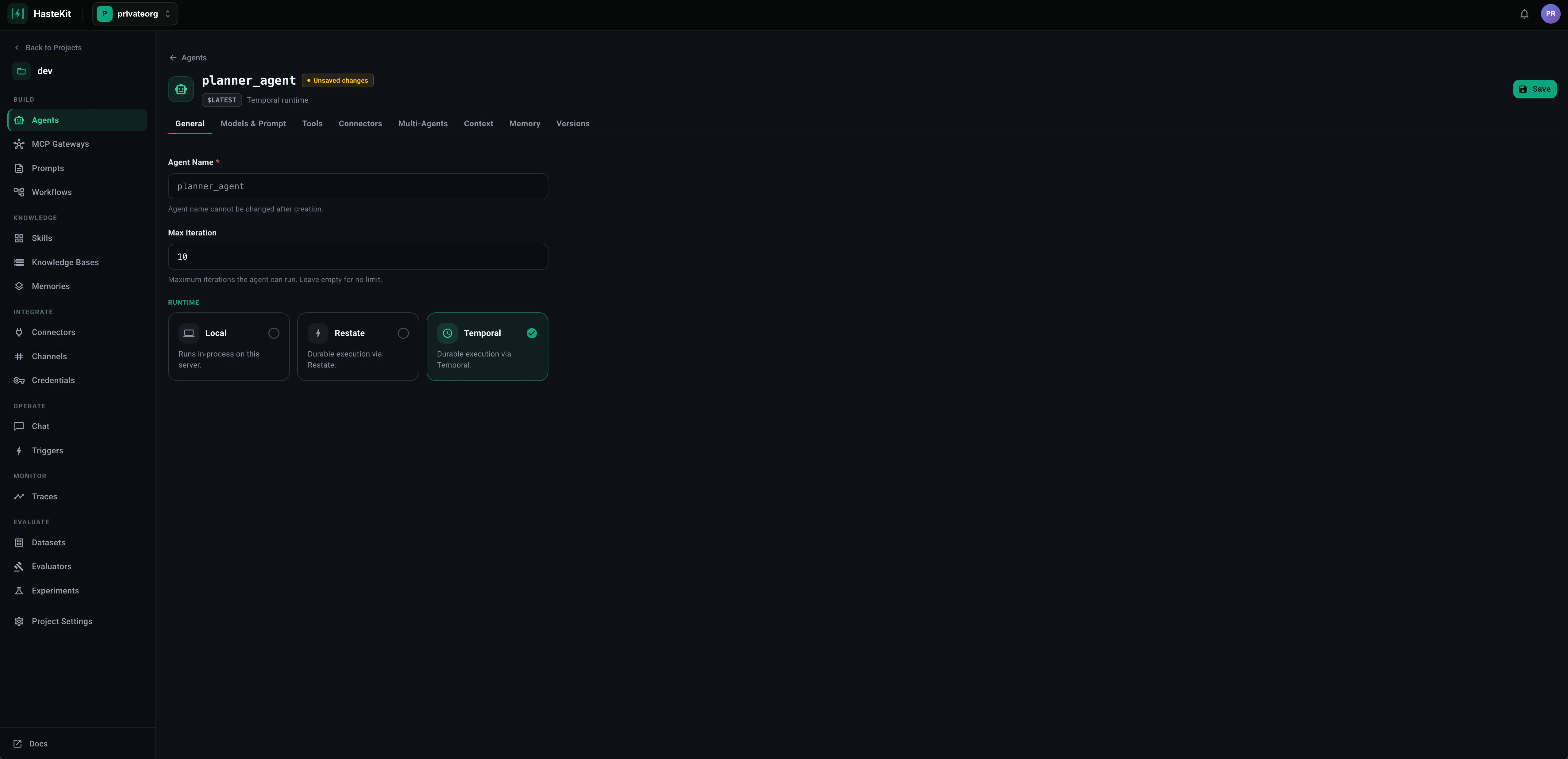Open MCP Gateways icon in sidebar
This screenshot has width=1568, height=759.
point(19,144)
